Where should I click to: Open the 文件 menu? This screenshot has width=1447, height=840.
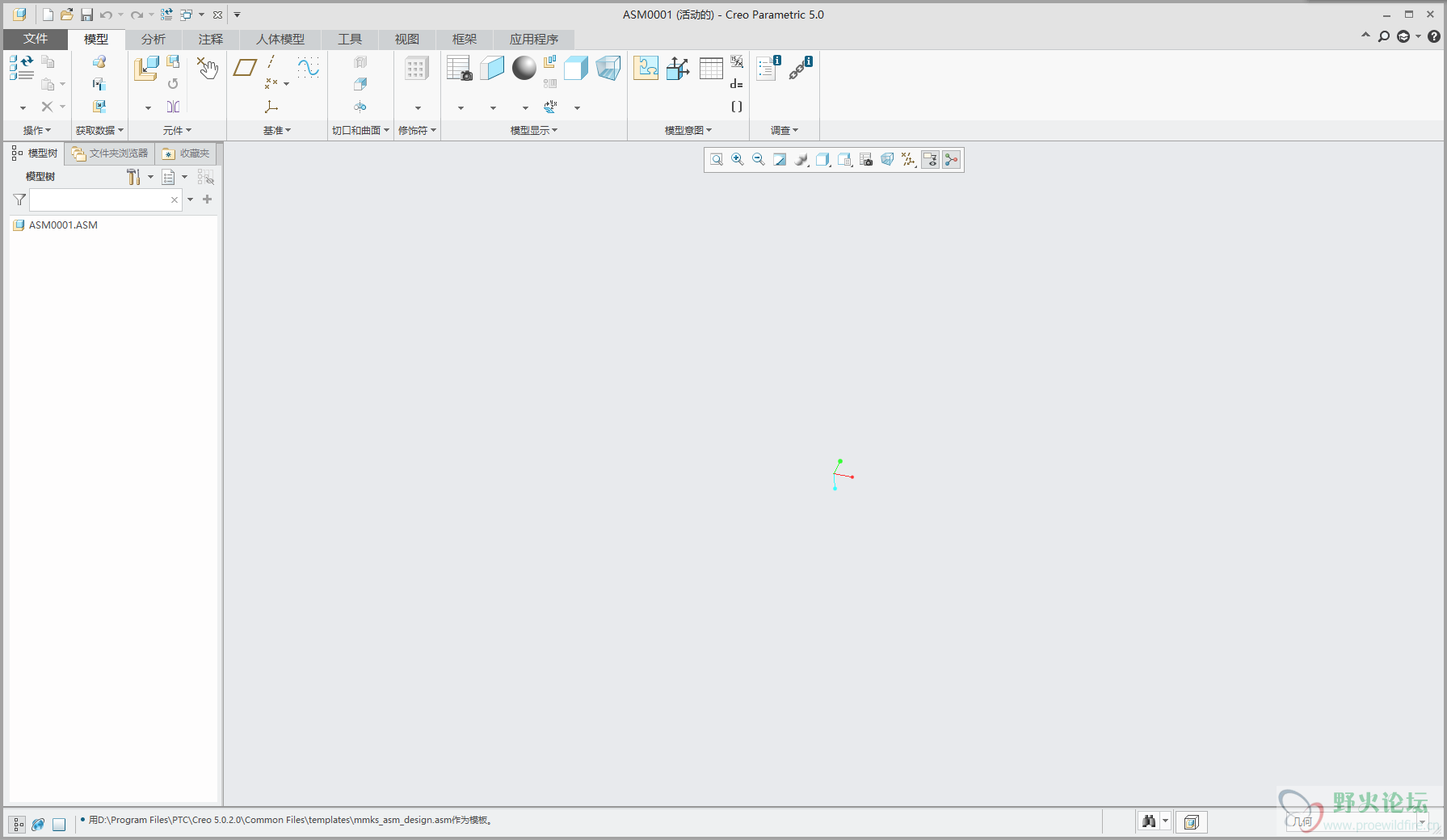(x=36, y=39)
